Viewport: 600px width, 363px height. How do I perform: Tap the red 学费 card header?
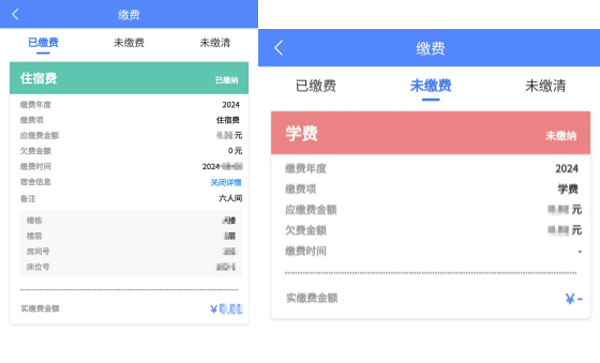click(x=430, y=133)
